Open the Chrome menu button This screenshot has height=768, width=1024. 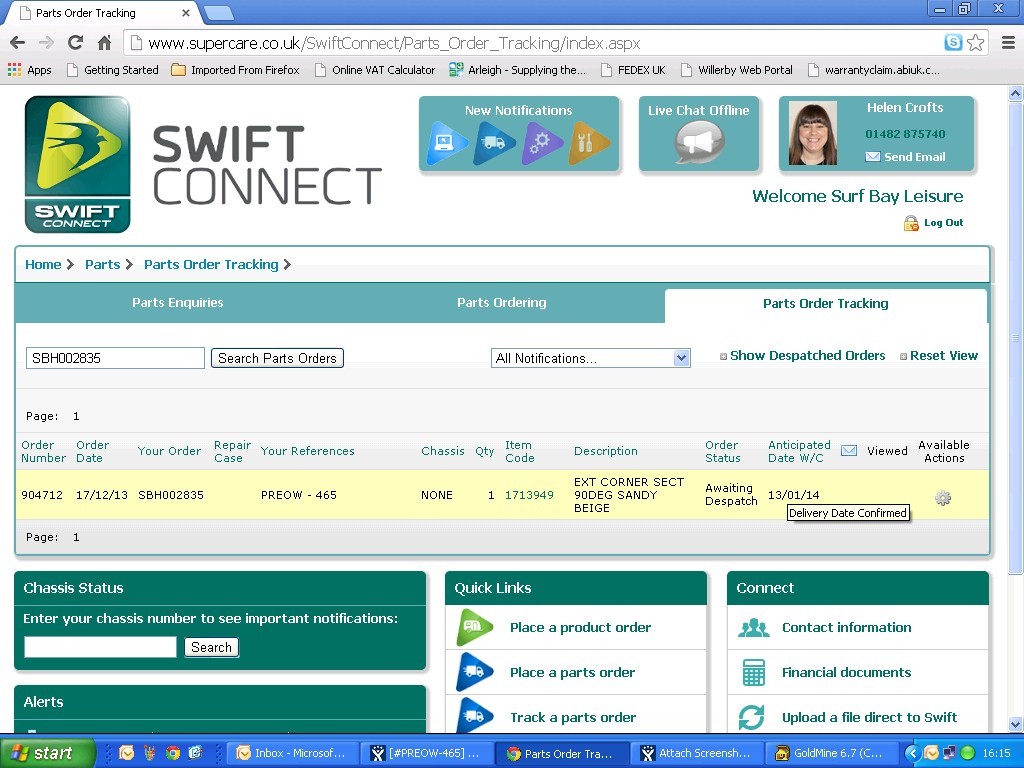(x=1007, y=43)
